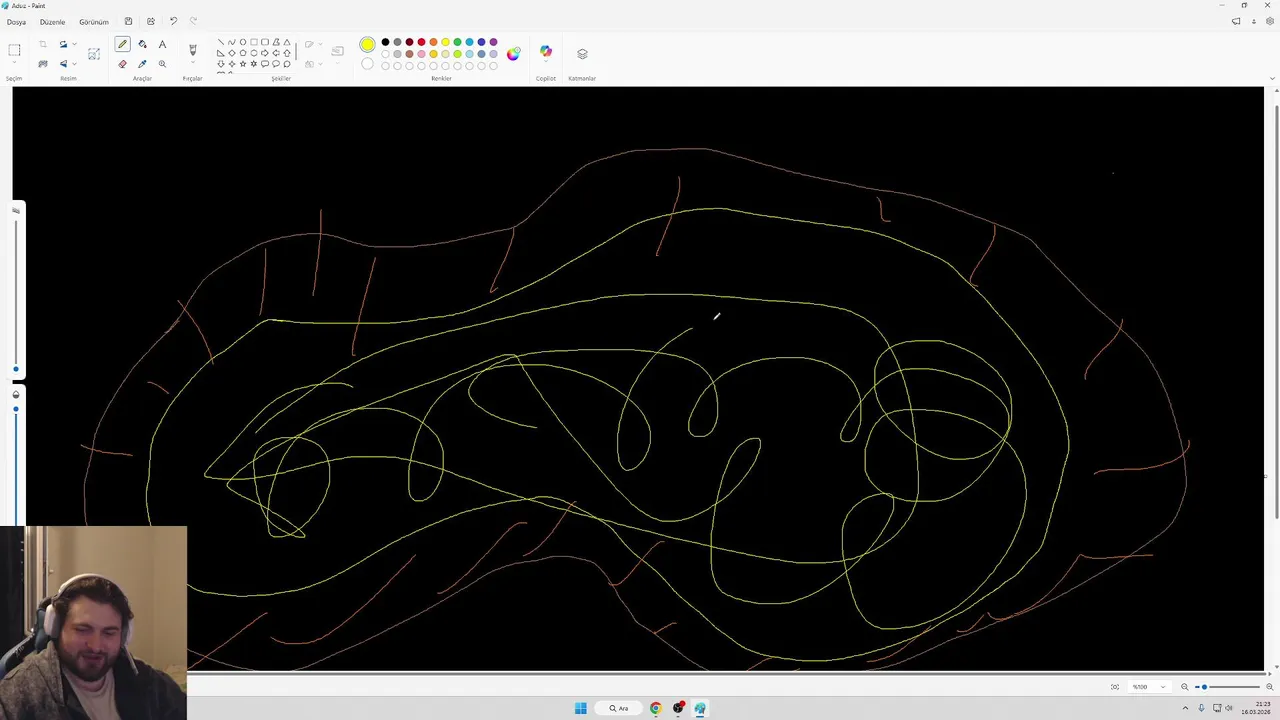The height and width of the screenshot is (720, 1280).
Task: Expand the Flip options arrow
Action: click(74, 64)
